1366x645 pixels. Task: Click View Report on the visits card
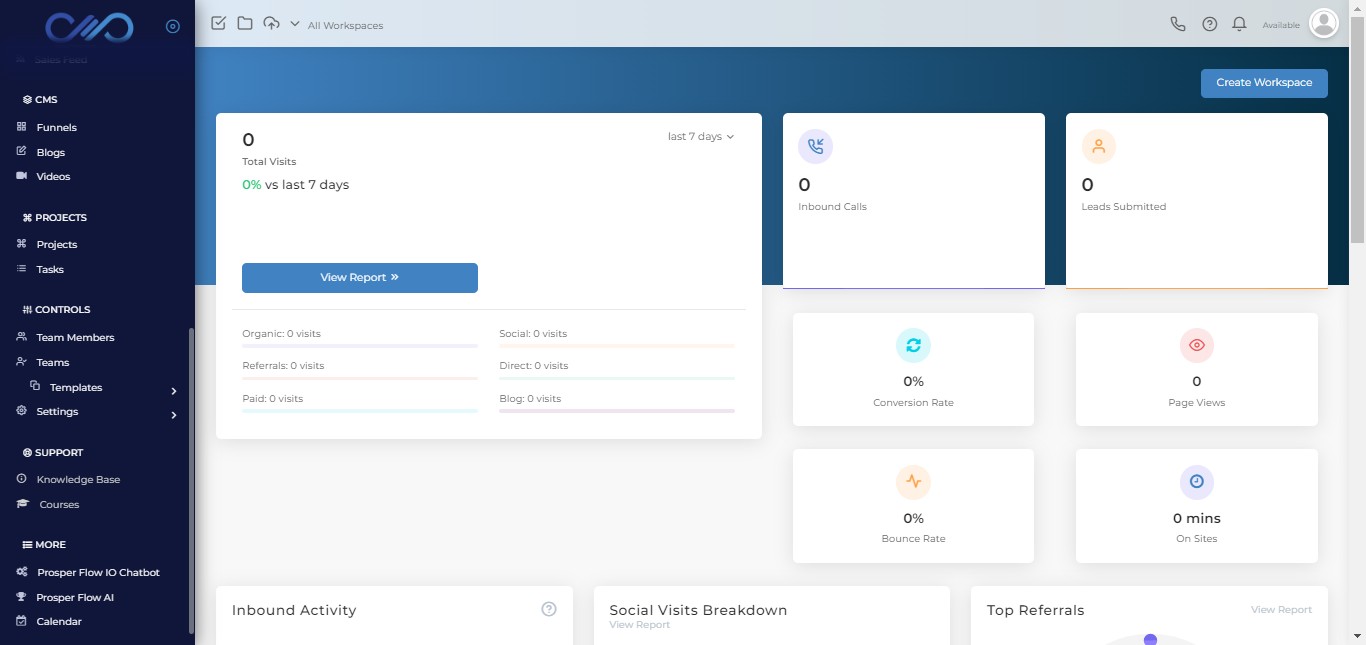(x=359, y=278)
